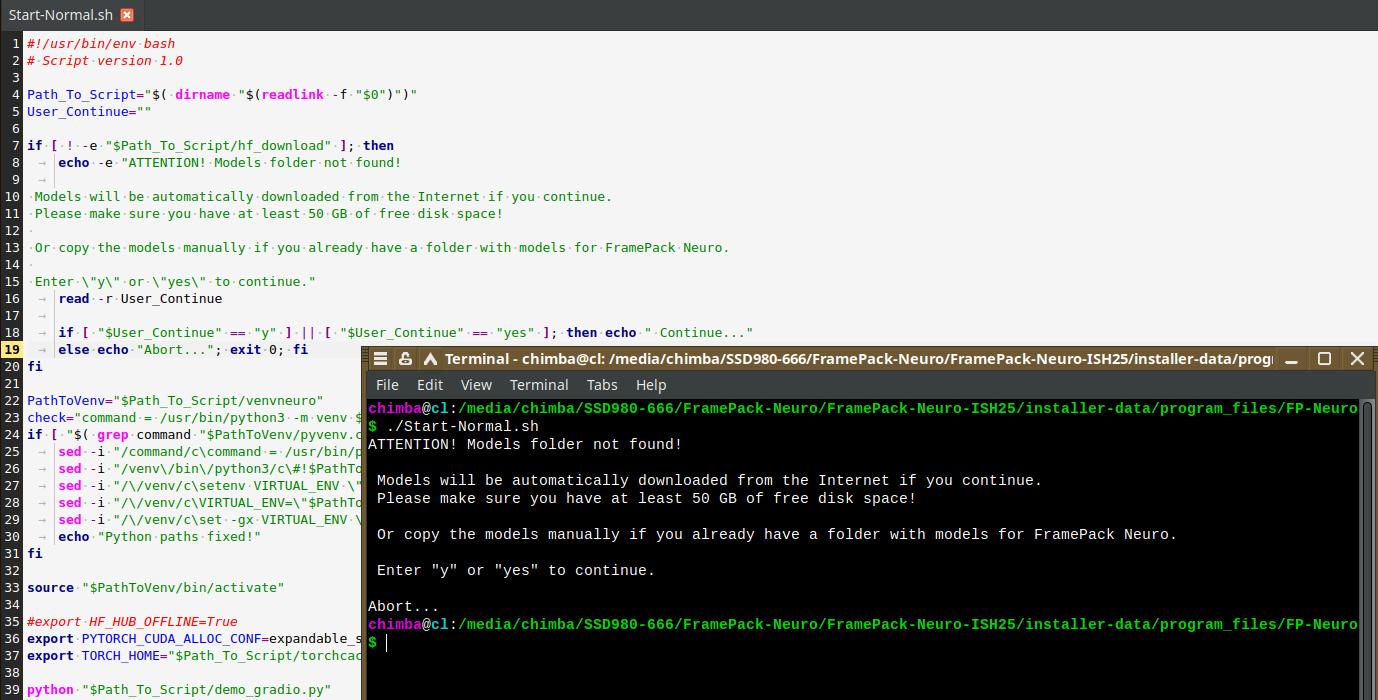Screen dimensions: 1378x700
Task: Click 'Enter "y" or "yes" to continue.' in terminal
Action: click(516, 571)
